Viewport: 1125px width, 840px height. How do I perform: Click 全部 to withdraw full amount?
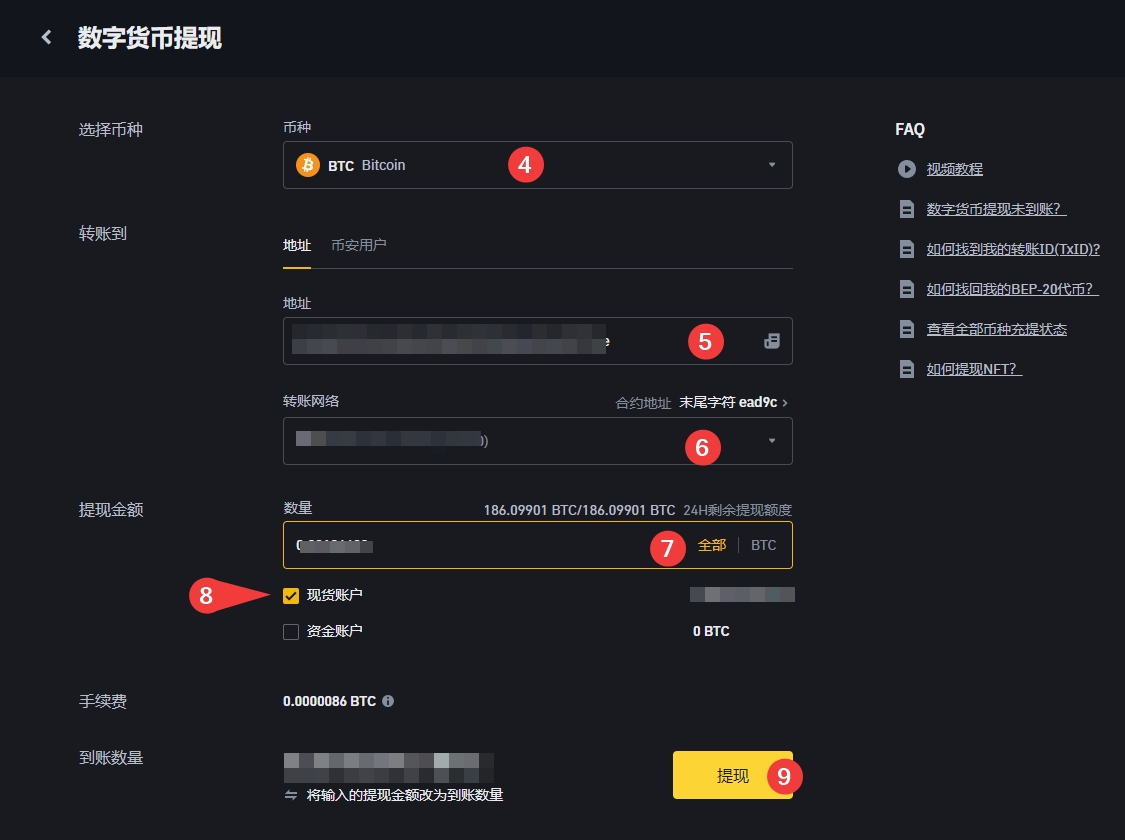pos(712,545)
